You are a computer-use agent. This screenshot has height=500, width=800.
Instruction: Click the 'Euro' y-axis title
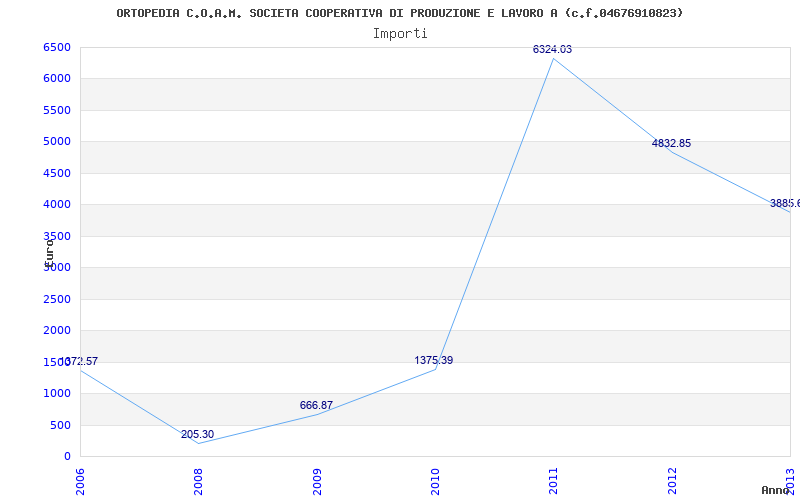[x=49, y=253]
